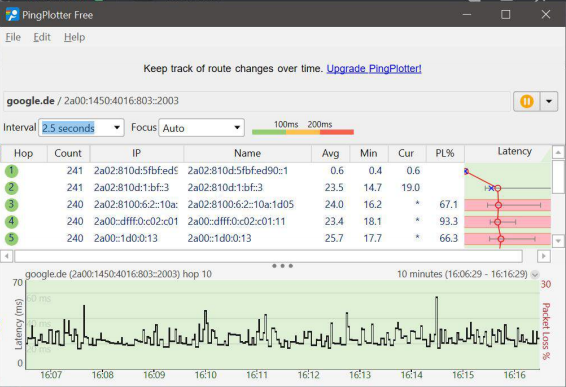Screen dimensions: 566x387
Task: Click the Latency graph column header
Action: pyautogui.click(x=508, y=153)
